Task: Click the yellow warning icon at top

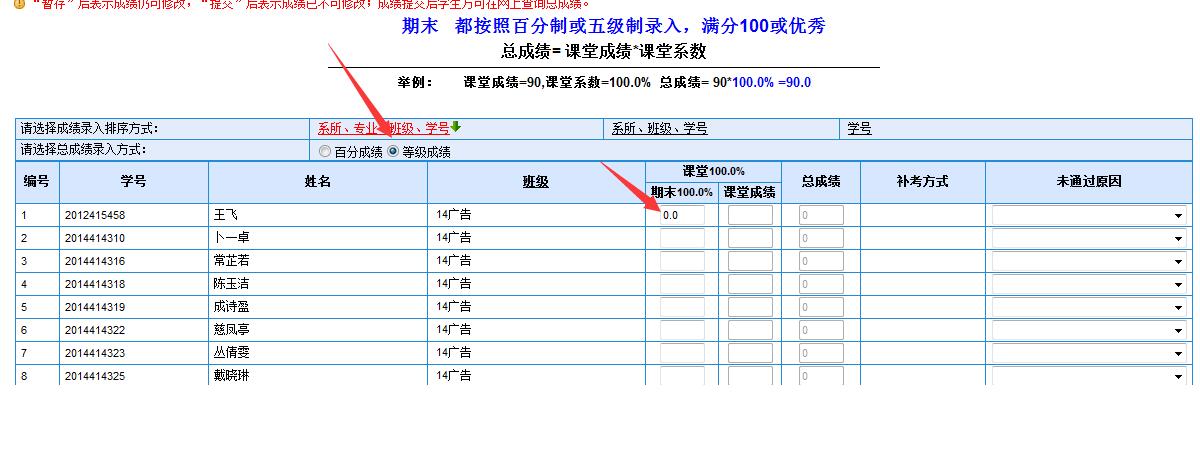Action: pyautogui.click(x=19, y=3)
